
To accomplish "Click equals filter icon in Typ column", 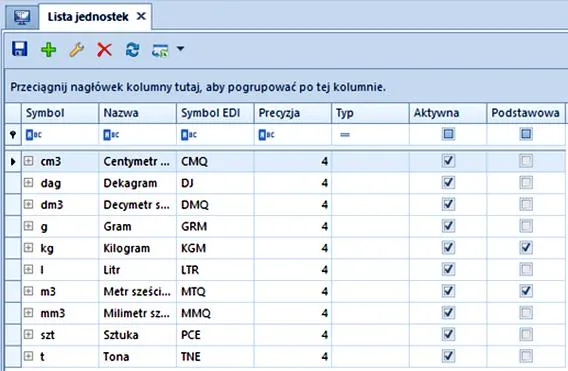I will click(x=345, y=135).
